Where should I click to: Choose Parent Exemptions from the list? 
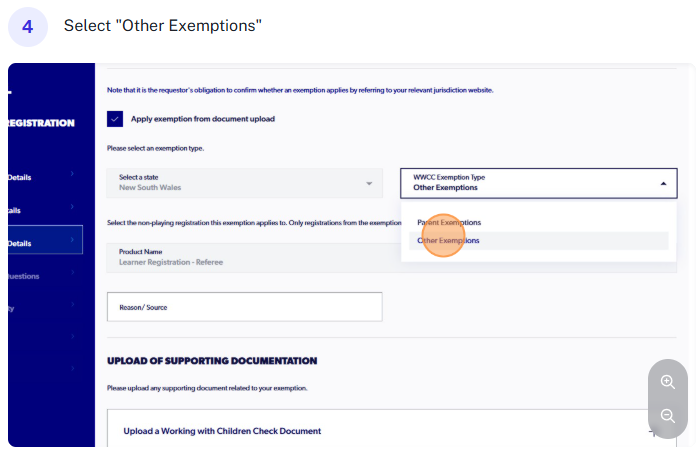tap(448, 222)
